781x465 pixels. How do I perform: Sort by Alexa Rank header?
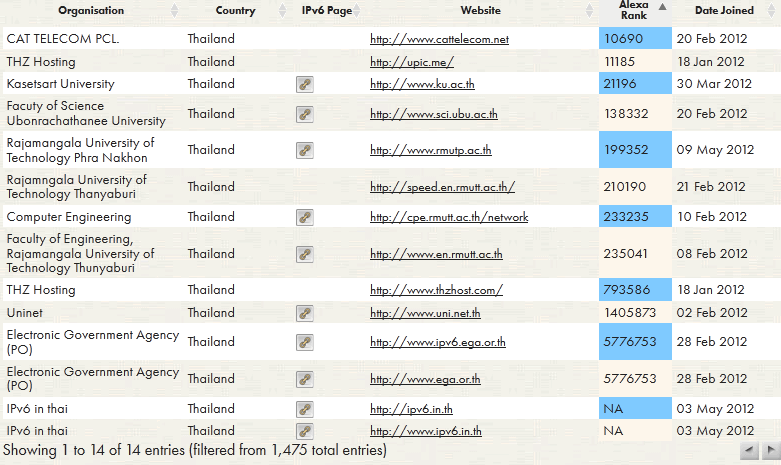pyautogui.click(x=633, y=11)
